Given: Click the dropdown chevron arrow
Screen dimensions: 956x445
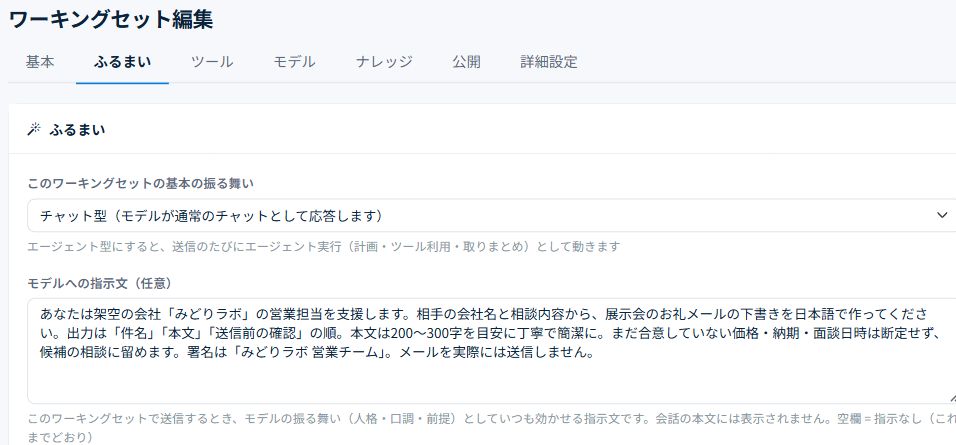Looking at the screenshot, I should click(942, 215).
